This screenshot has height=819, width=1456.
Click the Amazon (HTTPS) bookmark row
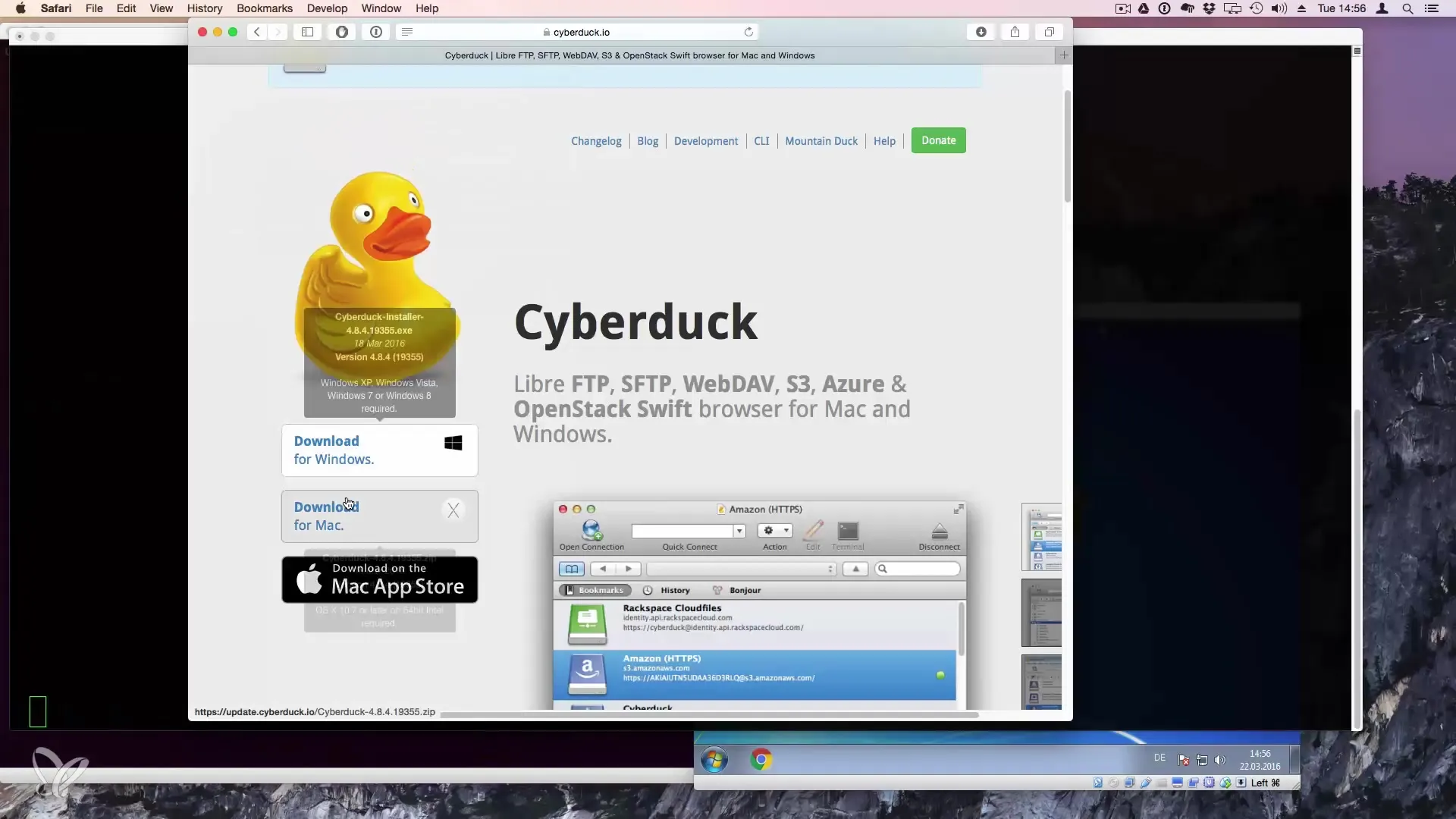755,675
